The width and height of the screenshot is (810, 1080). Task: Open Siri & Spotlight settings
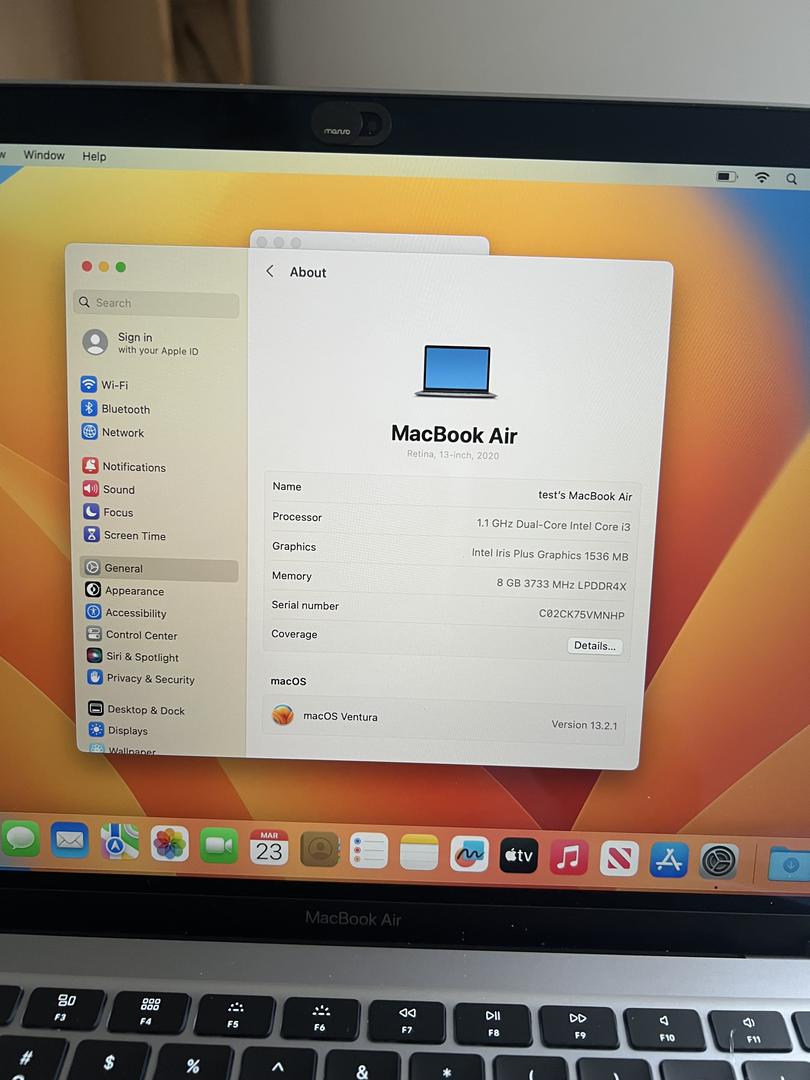click(133, 656)
